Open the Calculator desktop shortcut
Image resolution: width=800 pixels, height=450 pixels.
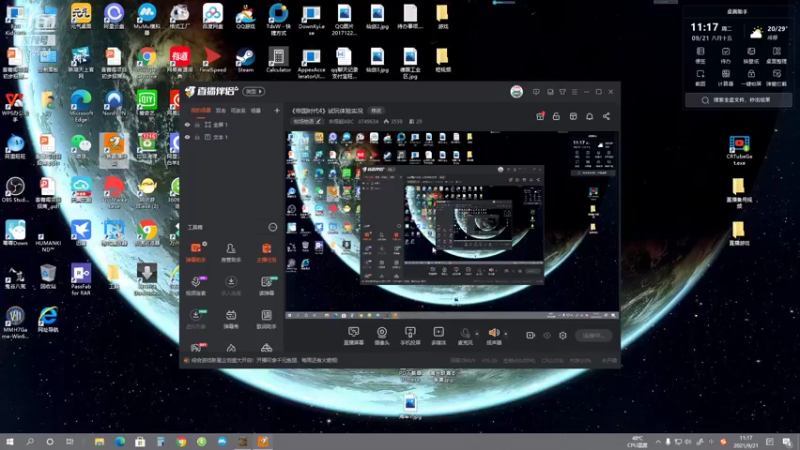278,61
